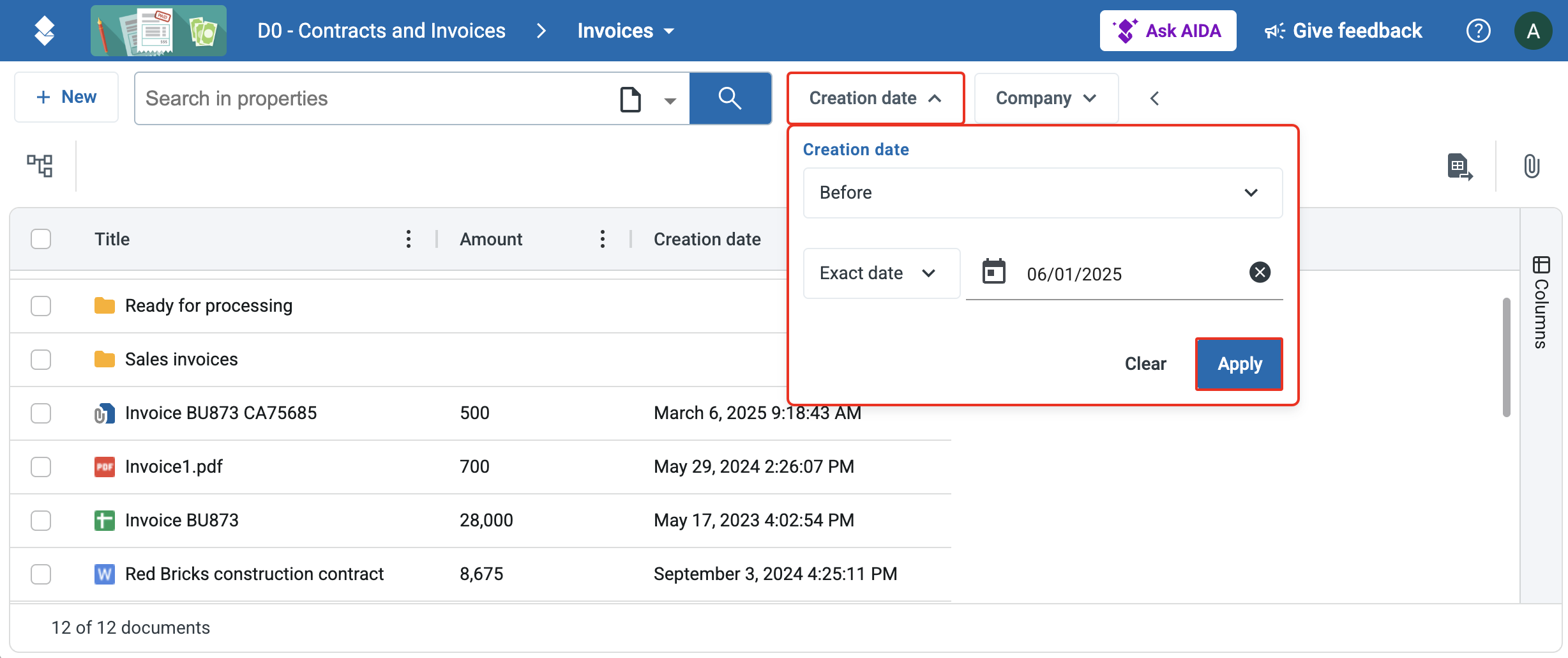This screenshot has width=1568, height=658.
Task: Expand the Before condition dropdown
Action: [1043, 193]
